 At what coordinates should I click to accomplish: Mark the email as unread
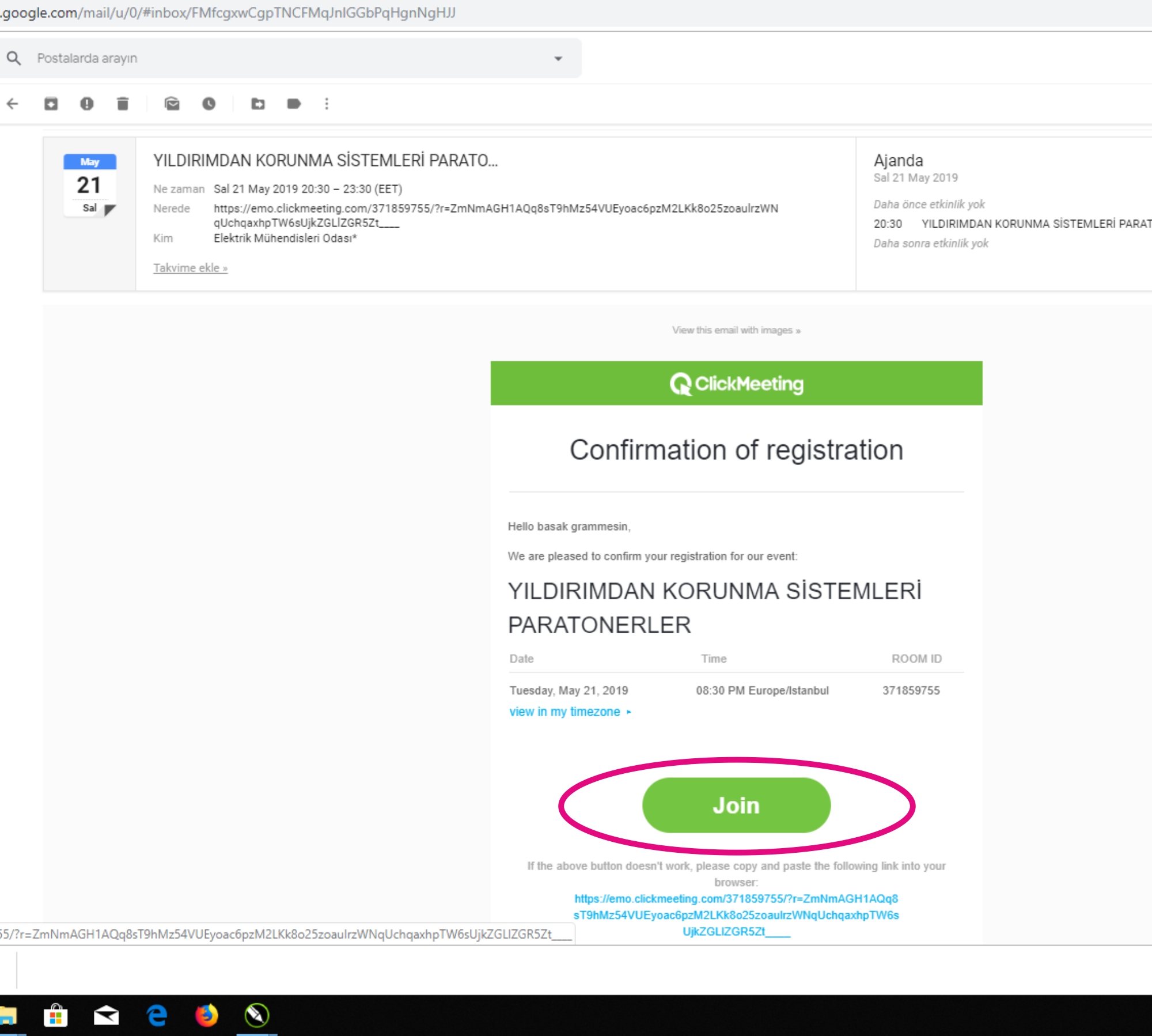[172, 104]
